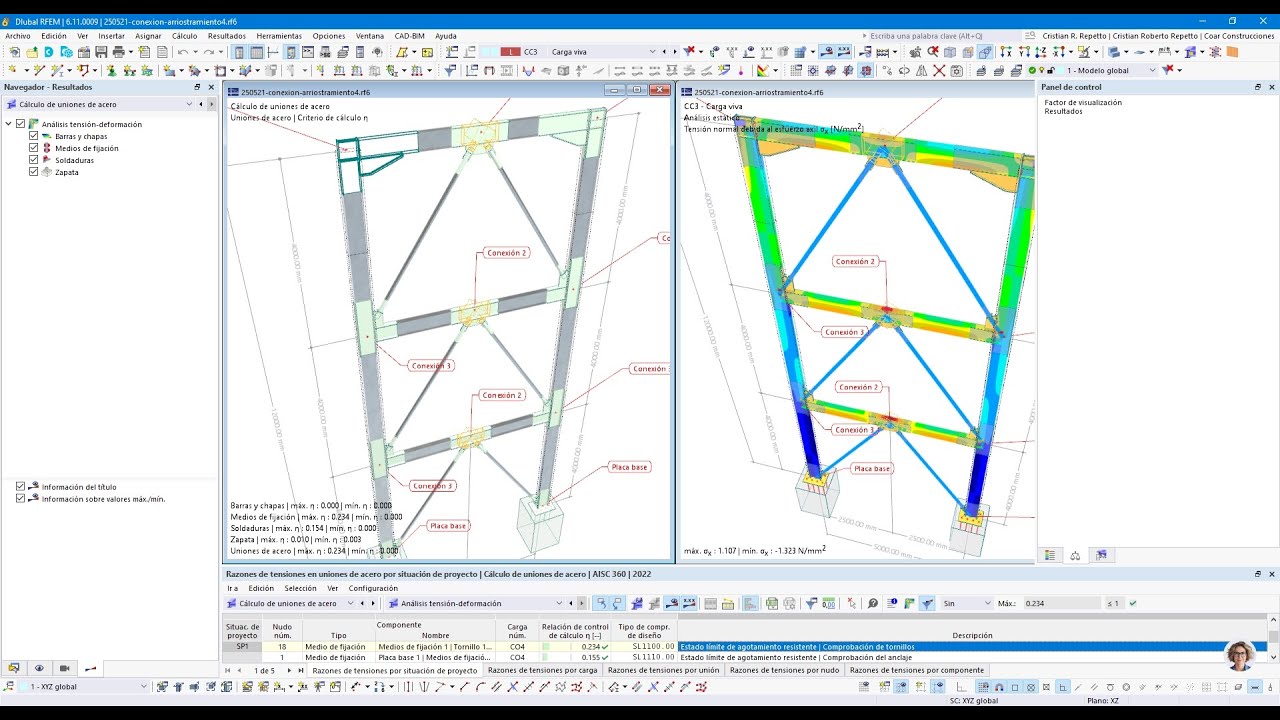The height and width of the screenshot is (720, 1280).
Task: Switch to Razones de tensiones por nudo tab
Action: [785, 670]
